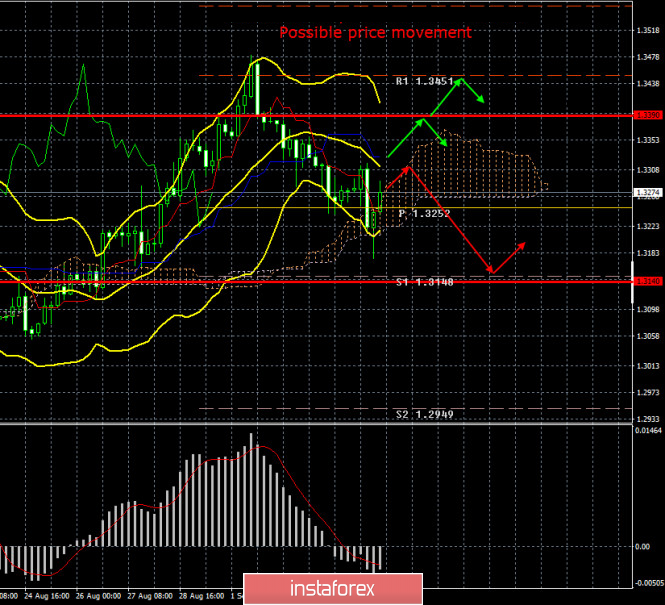
Task: Click the MACD scale value 0.01464
Action: pos(648,431)
